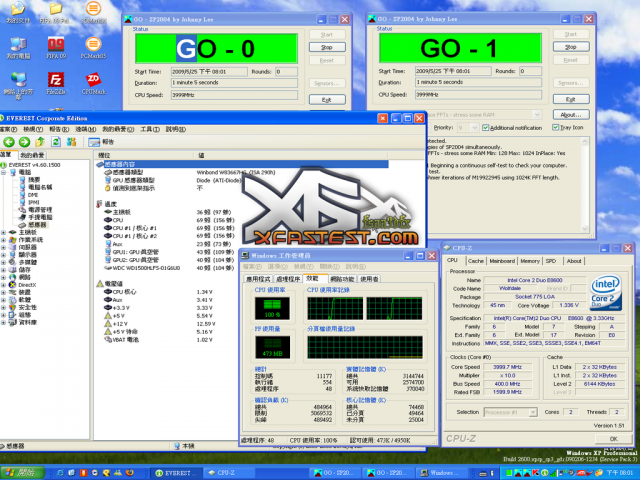The height and width of the screenshot is (480, 640).
Task: Collapse 電腦 node in EVEREST tree
Action: [x=4, y=172]
